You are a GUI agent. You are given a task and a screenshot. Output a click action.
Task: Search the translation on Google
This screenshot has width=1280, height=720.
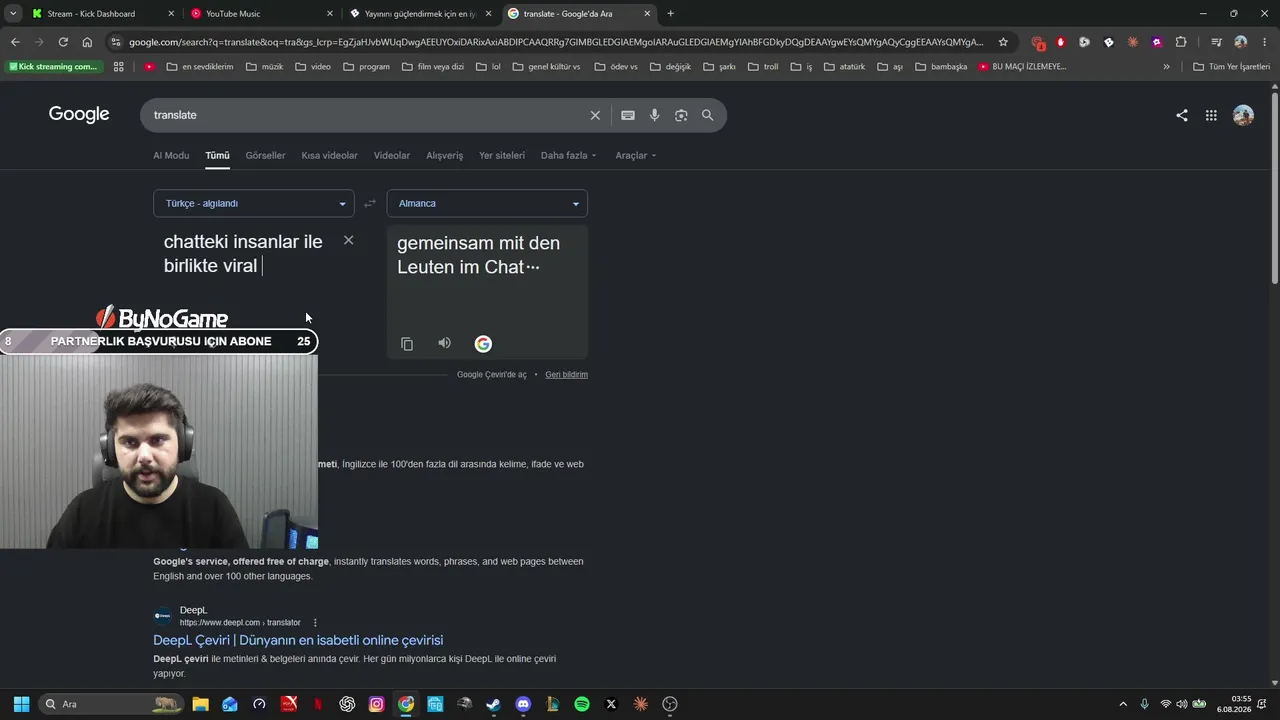click(x=483, y=344)
